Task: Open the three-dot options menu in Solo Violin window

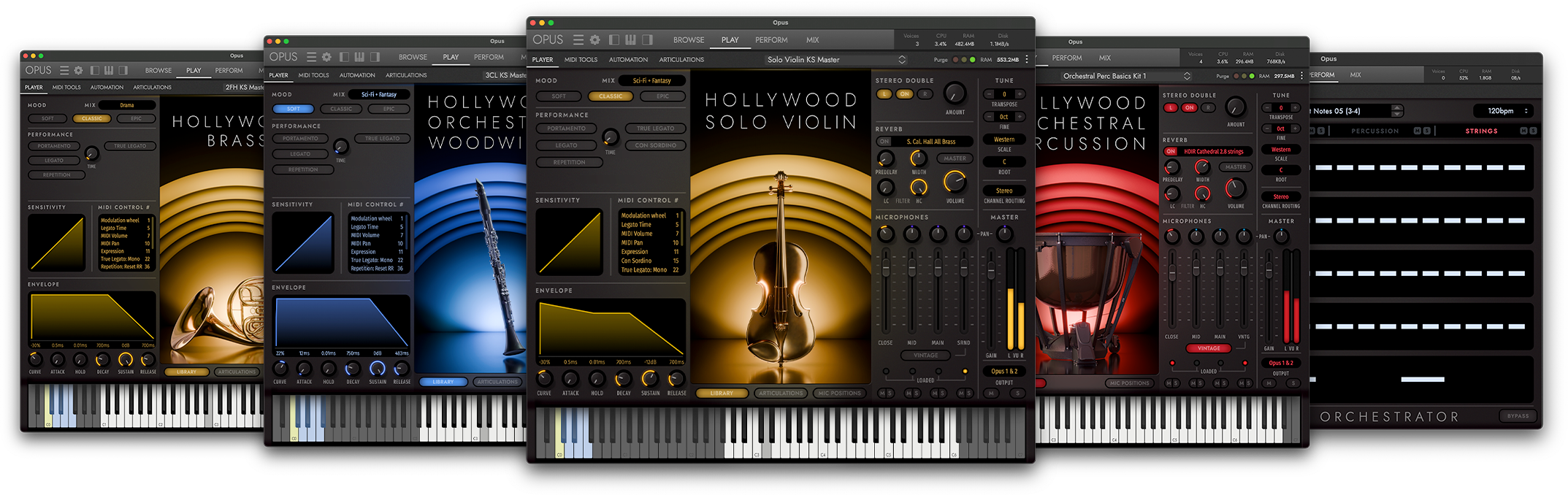Action: click(1027, 59)
